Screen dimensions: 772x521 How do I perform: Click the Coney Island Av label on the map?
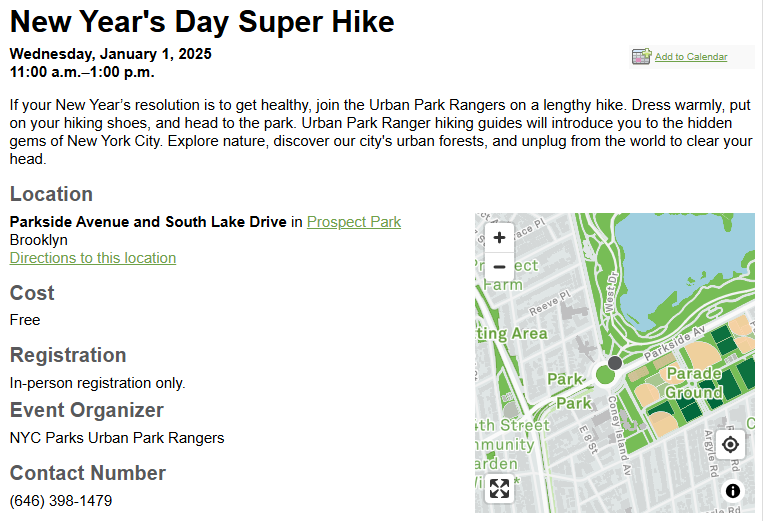coord(619,435)
